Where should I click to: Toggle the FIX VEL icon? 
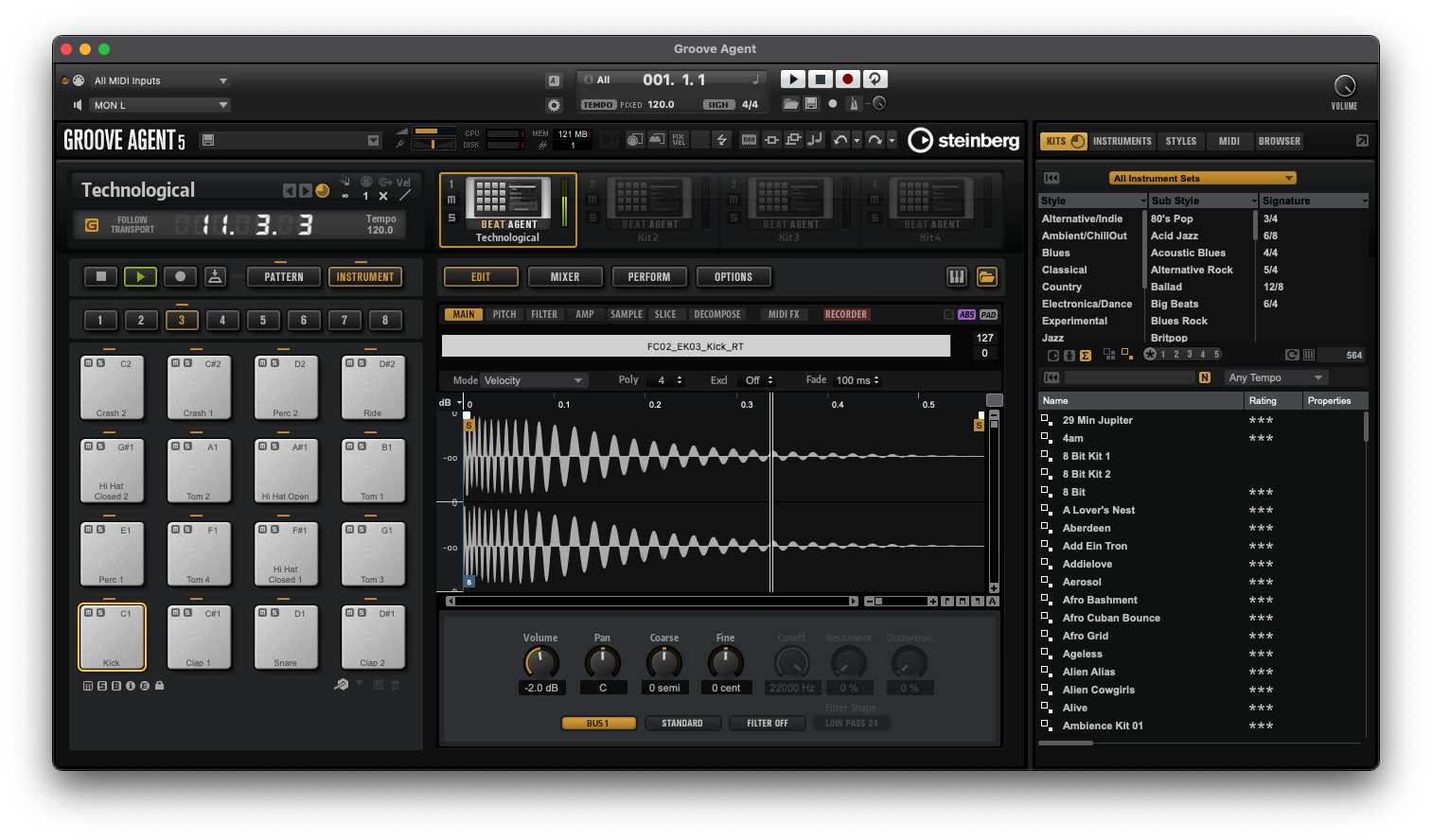point(679,140)
